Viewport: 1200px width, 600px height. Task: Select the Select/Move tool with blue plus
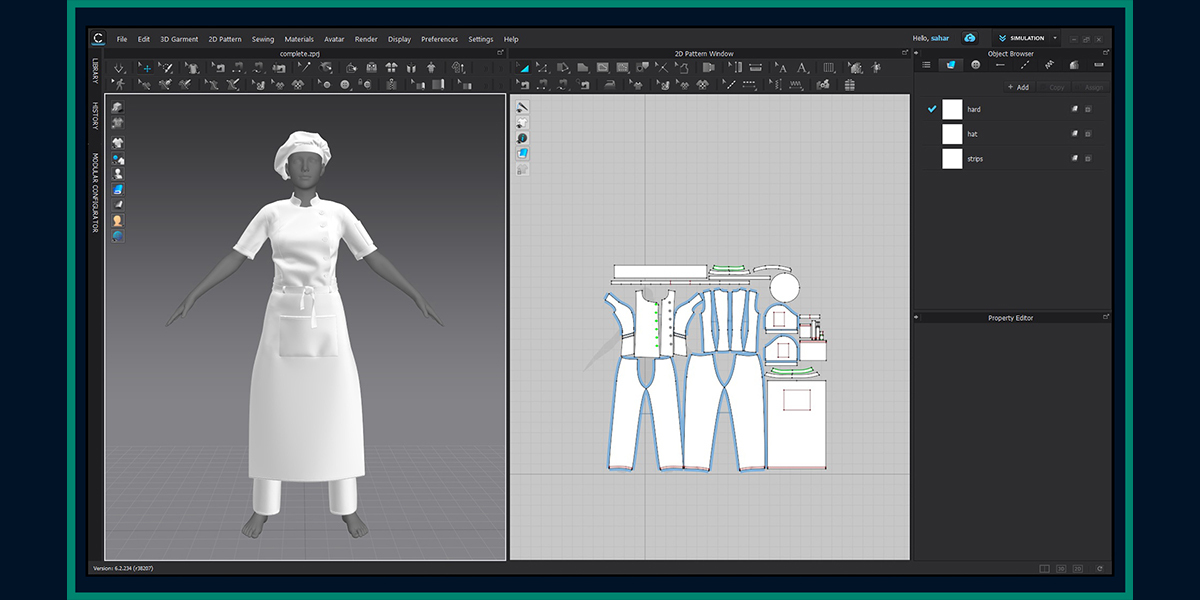click(146, 68)
